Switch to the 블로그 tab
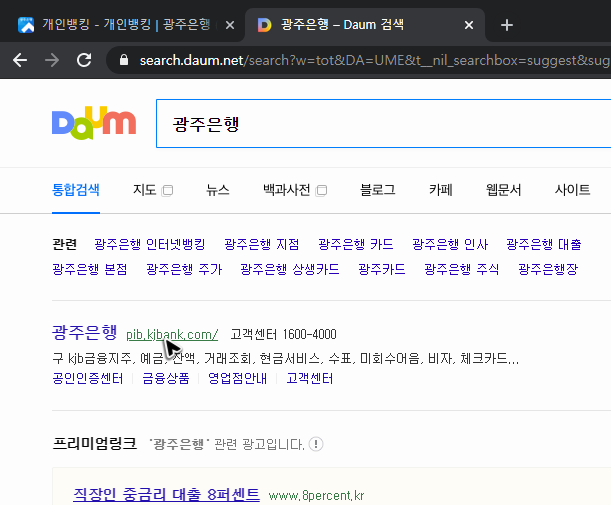Viewport: 611px width, 505px height. coord(378,190)
